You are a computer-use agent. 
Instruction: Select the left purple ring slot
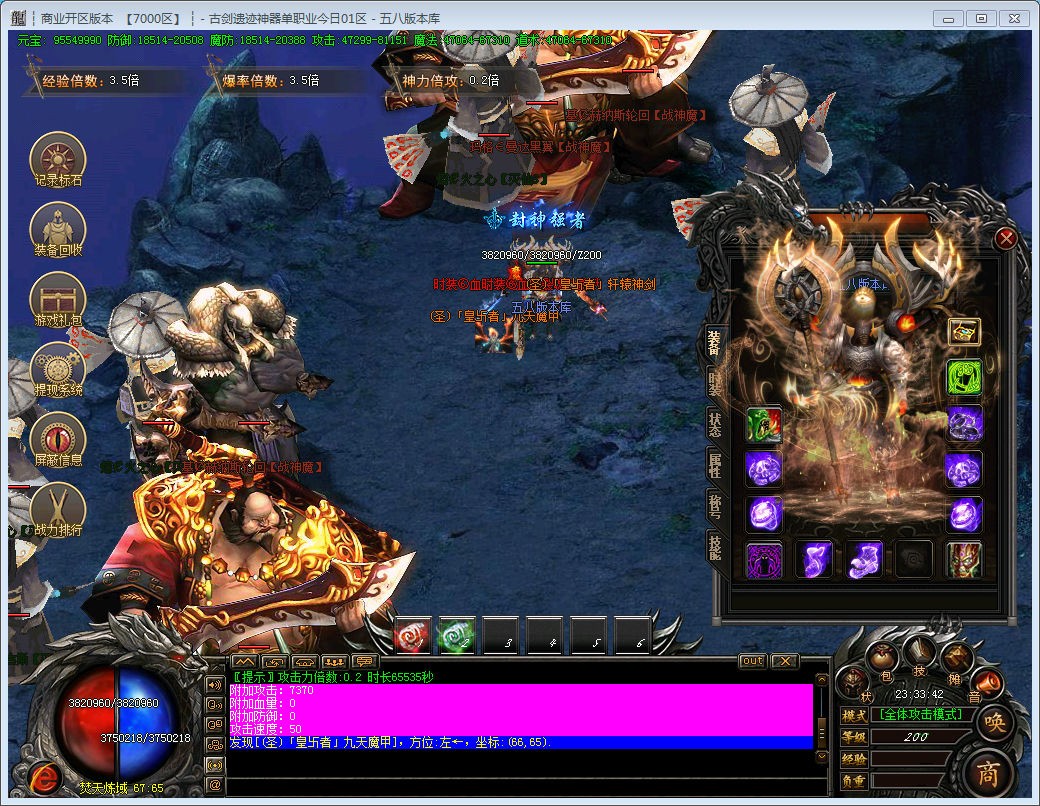tap(763, 515)
